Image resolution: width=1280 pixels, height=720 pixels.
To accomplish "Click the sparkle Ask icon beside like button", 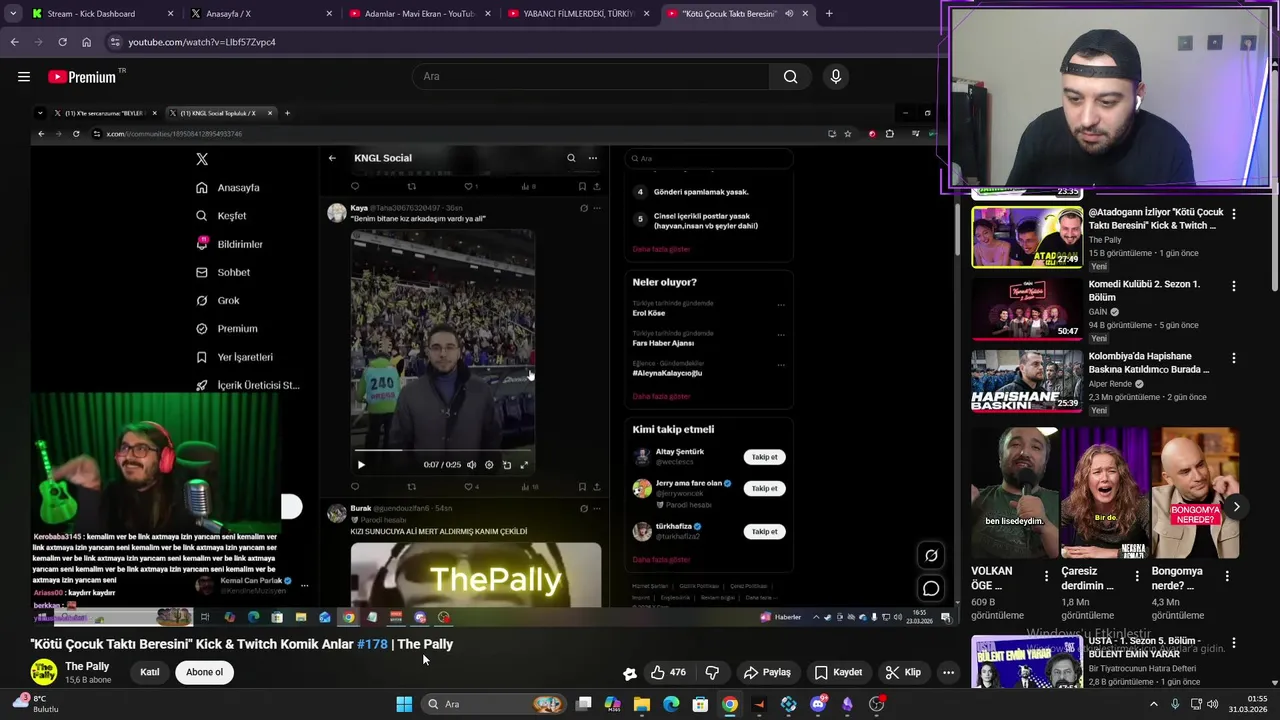I will [629, 673].
